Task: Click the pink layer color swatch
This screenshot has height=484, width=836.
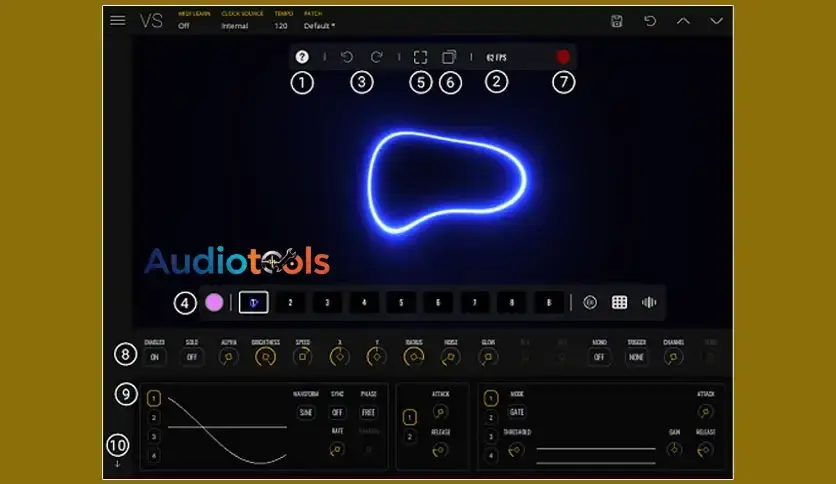Action: point(214,302)
